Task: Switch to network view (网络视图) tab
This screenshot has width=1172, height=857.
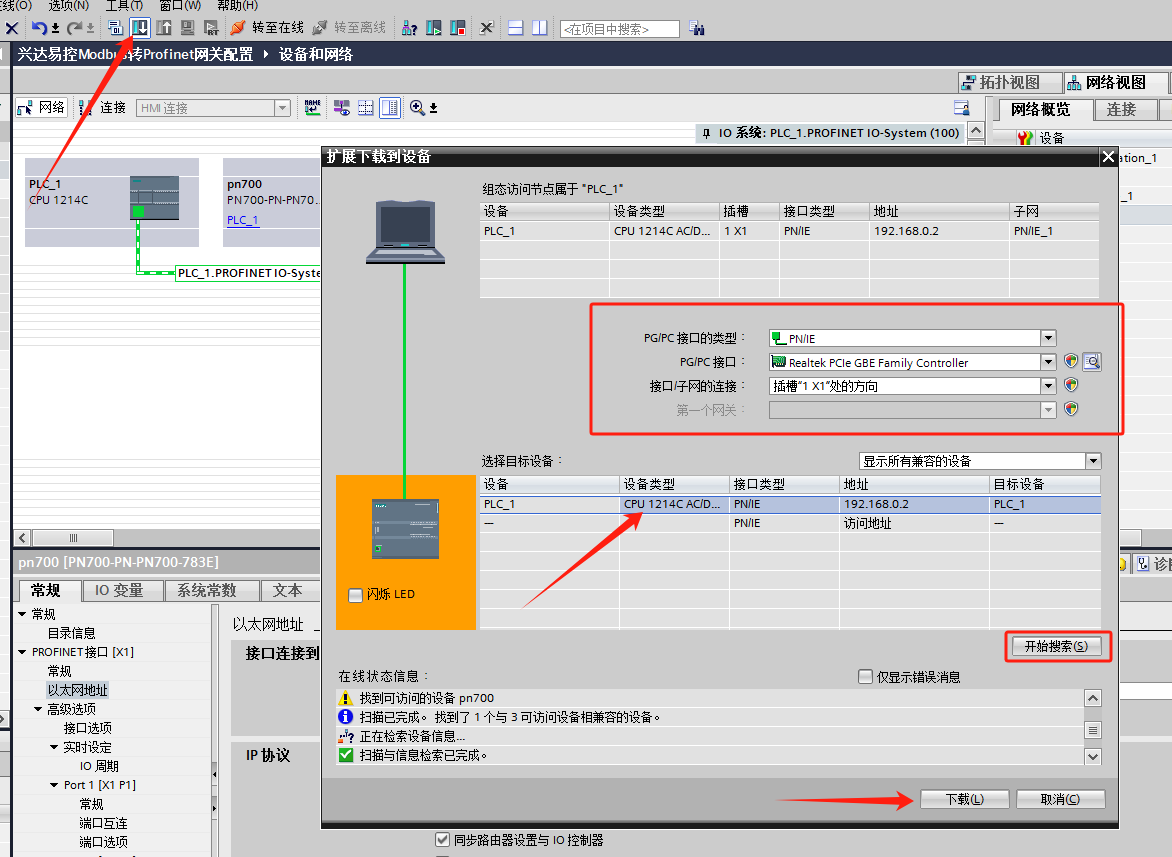Action: (x=1115, y=82)
